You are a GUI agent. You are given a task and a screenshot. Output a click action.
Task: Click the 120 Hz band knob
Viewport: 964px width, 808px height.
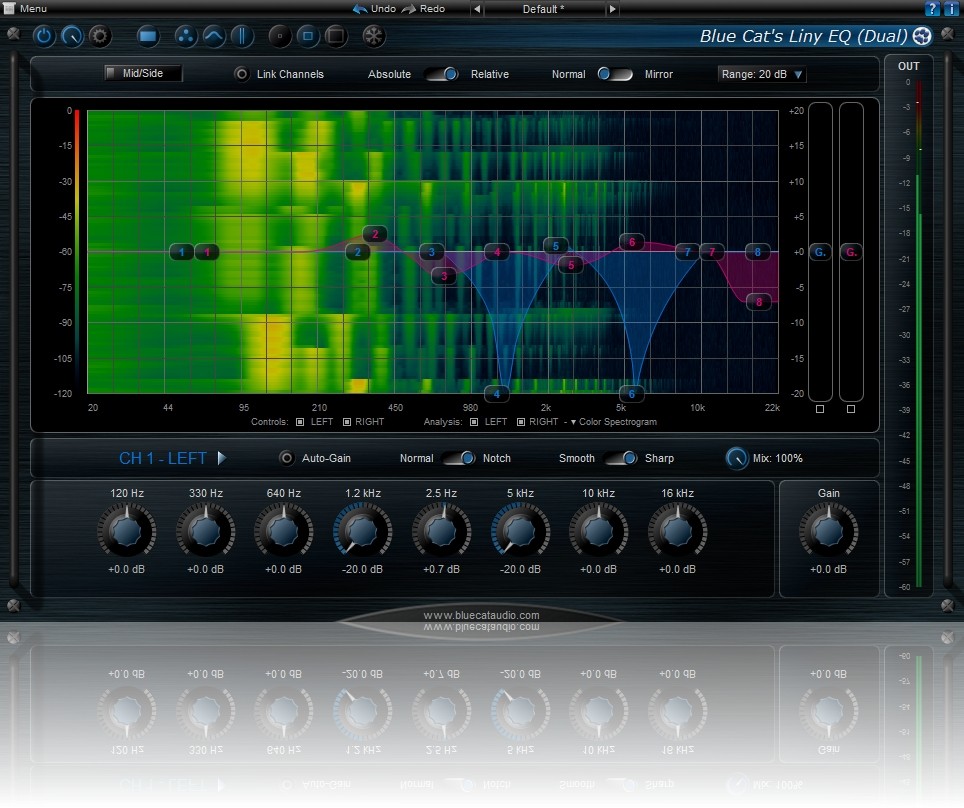[127, 531]
